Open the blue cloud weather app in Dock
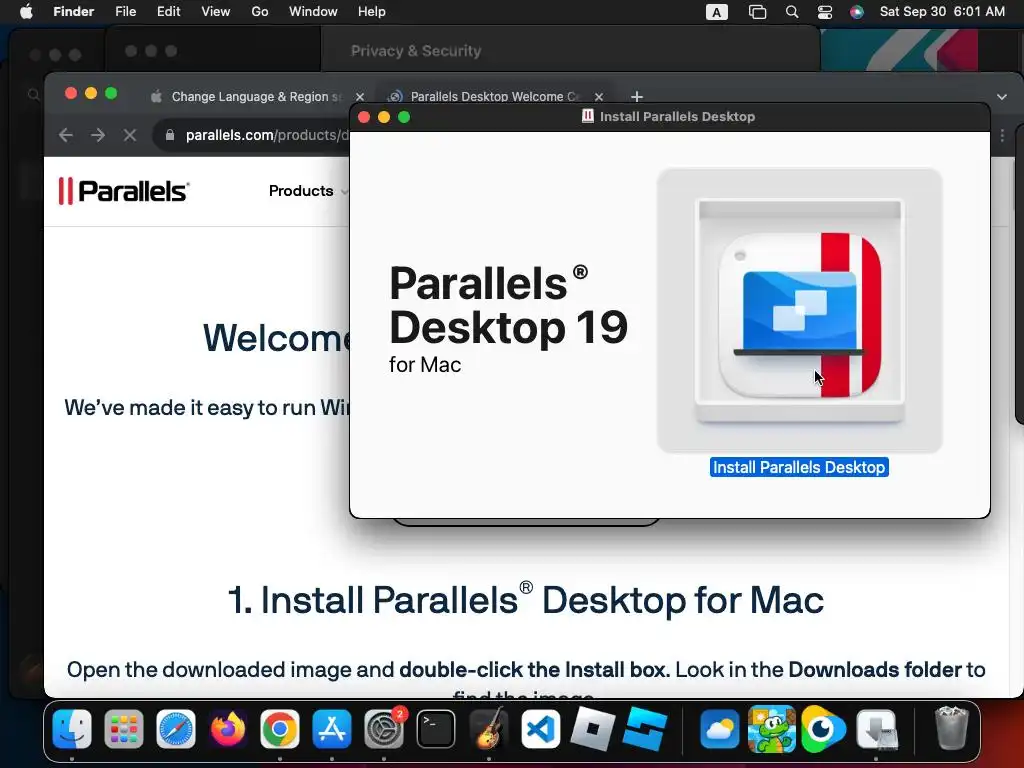The height and width of the screenshot is (768, 1024). tap(719, 728)
